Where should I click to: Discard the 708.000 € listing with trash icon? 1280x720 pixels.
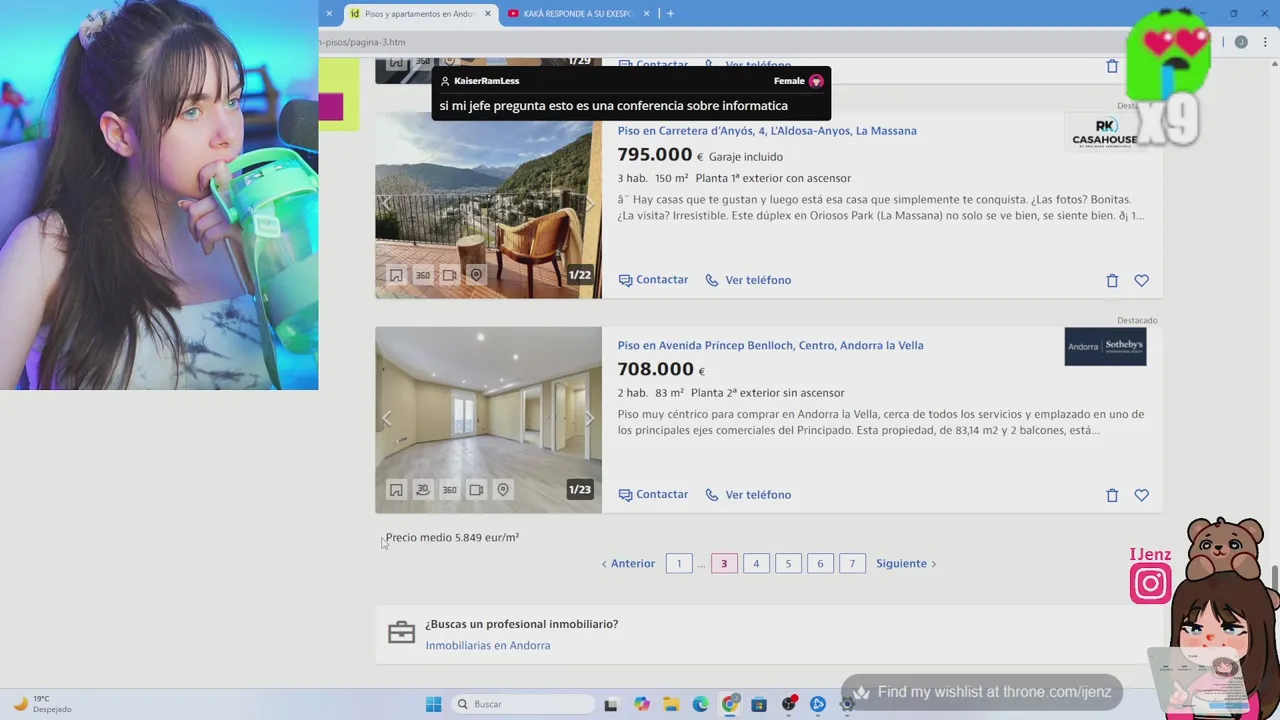coord(1112,495)
